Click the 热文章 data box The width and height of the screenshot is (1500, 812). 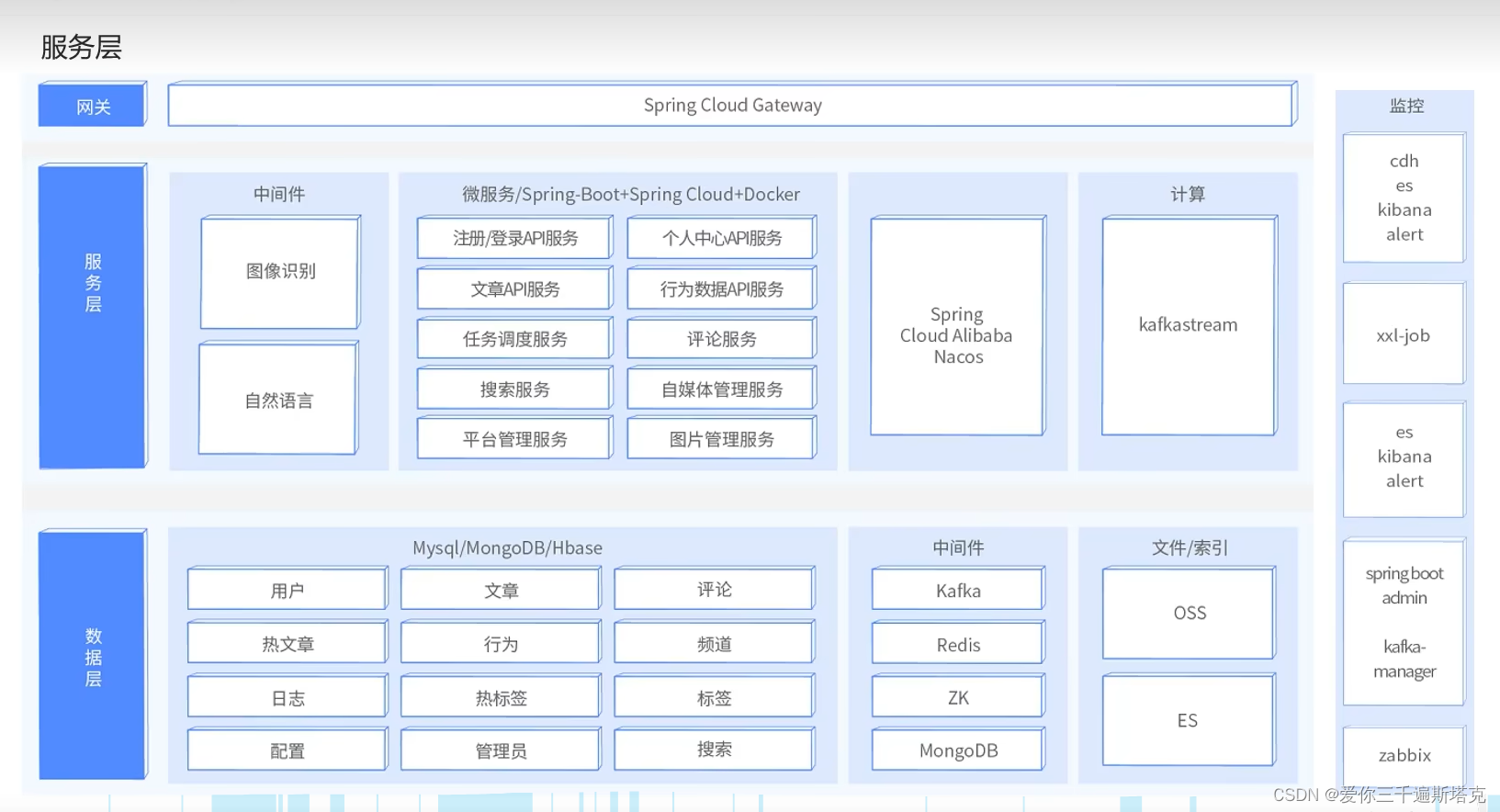point(288,642)
